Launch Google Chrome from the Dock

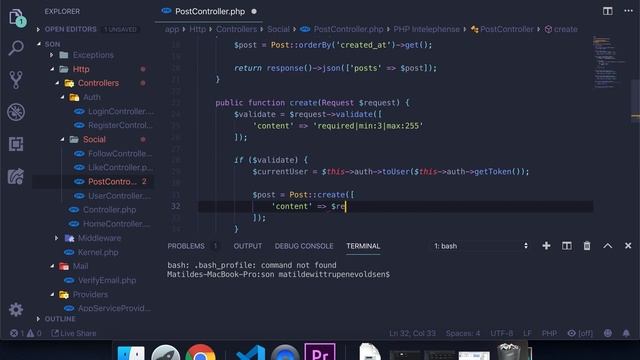pyautogui.click(x=200, y=353)
